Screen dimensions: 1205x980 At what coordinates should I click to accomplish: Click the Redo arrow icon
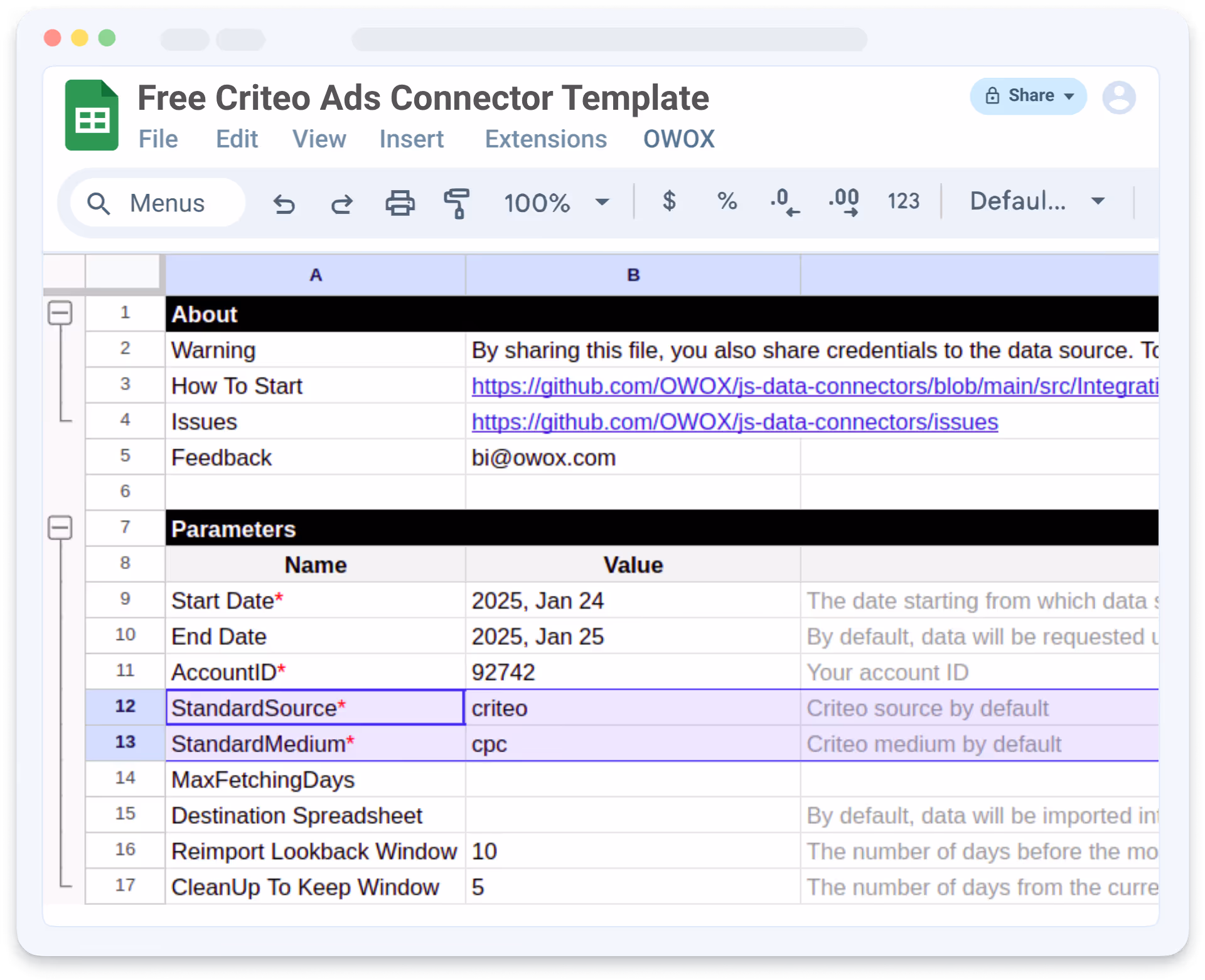(x=342, y=203)
